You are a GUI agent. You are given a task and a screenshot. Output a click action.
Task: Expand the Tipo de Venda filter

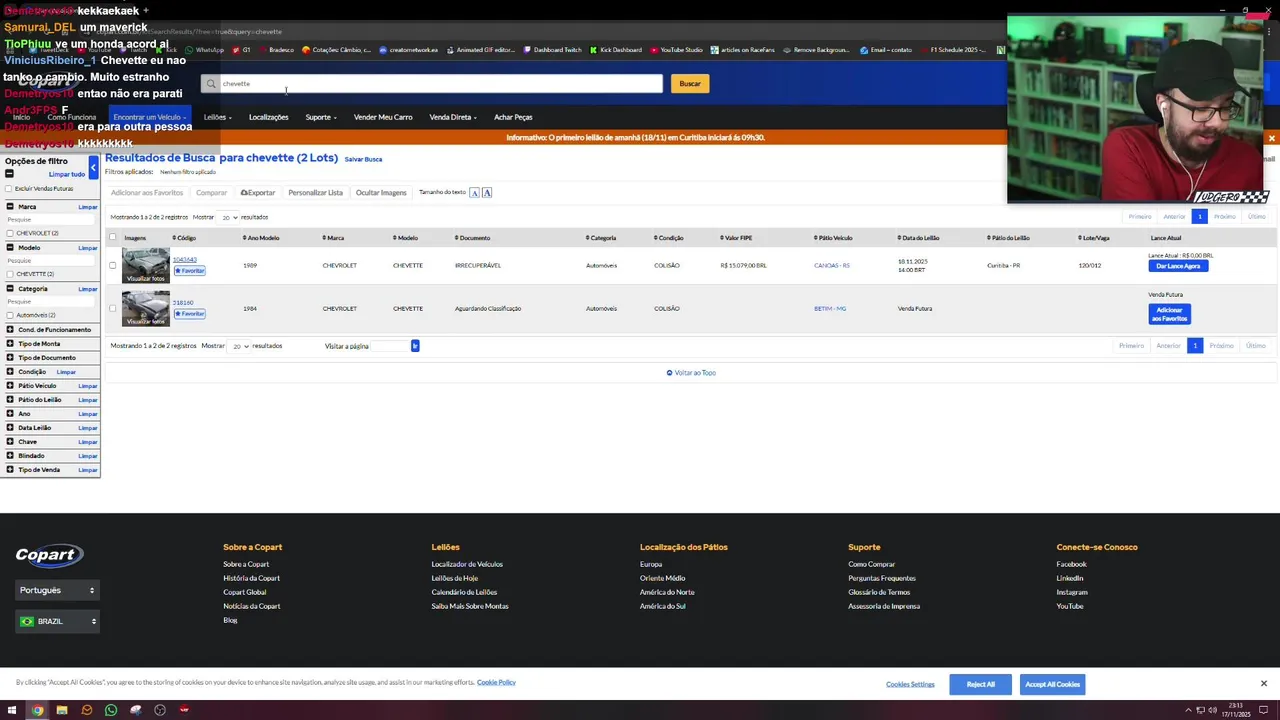[x=10, y=470]
